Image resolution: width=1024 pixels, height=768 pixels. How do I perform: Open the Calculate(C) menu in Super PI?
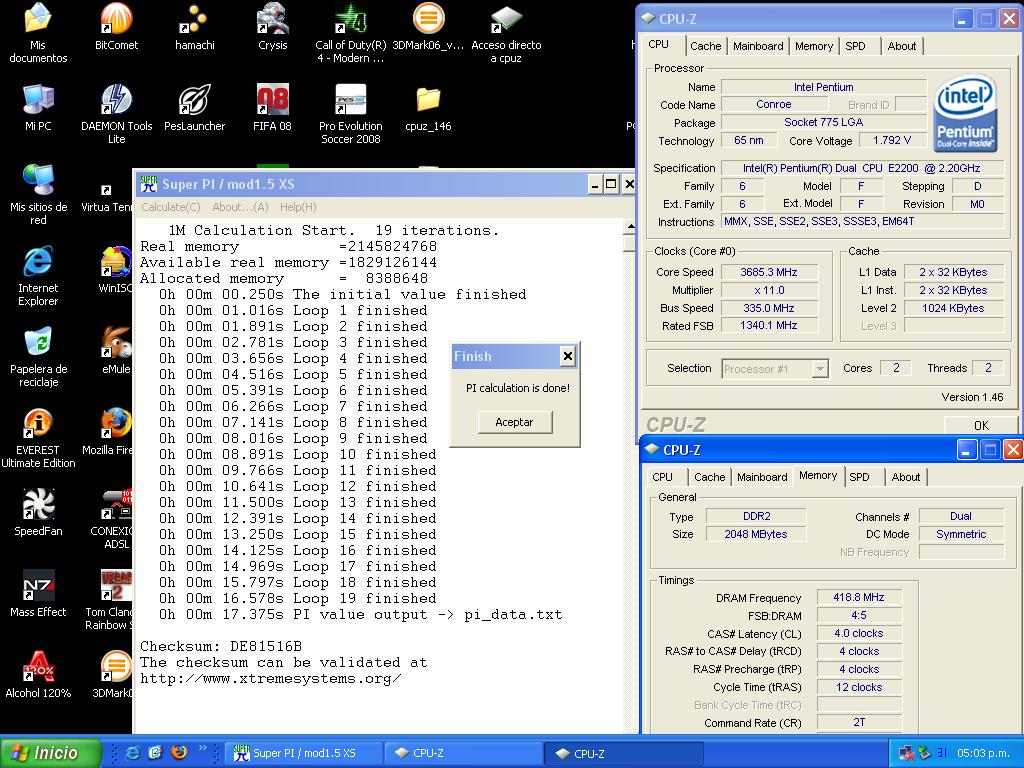coord(170,207)
